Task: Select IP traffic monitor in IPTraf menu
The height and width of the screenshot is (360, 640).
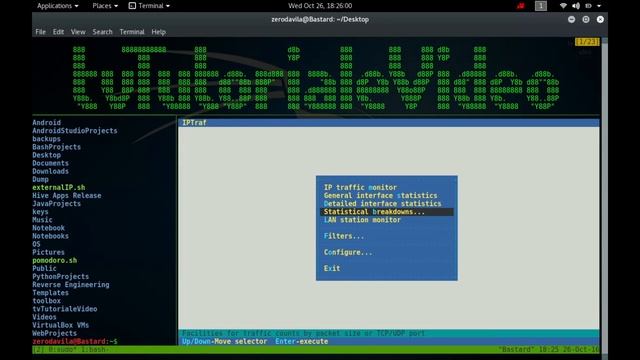Action: (x=360, y=187)
